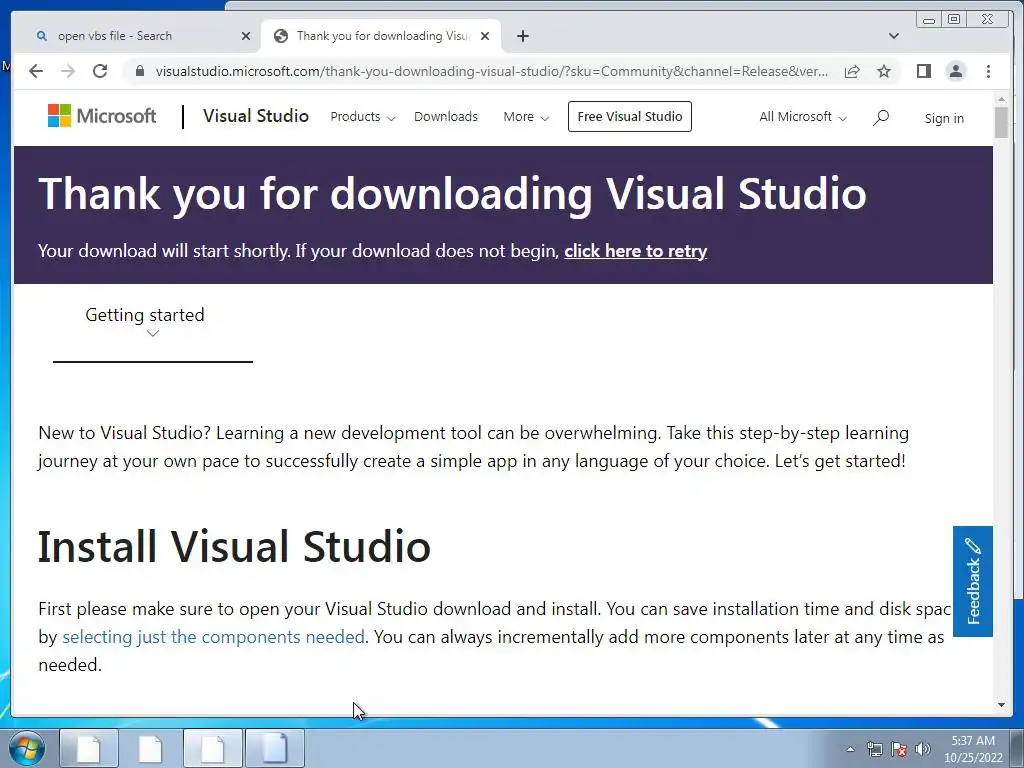
Task: Open the Windows Start menu
Action: tap(26, 748)
